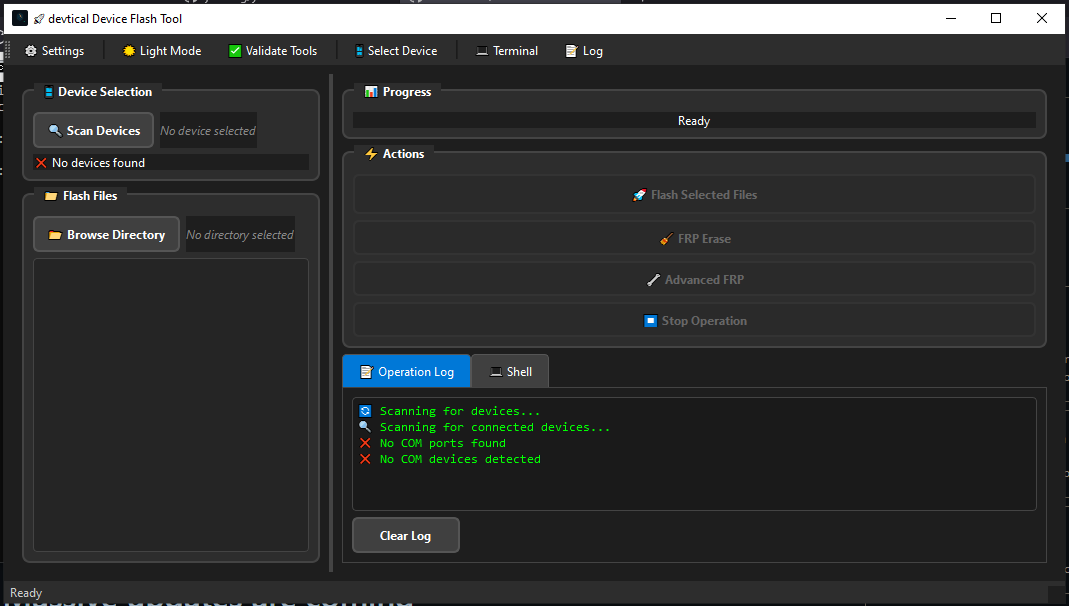Screen dimensions: 1069x606
Task: Click the Advanced FRP button
Action: [x=694, y=279]
